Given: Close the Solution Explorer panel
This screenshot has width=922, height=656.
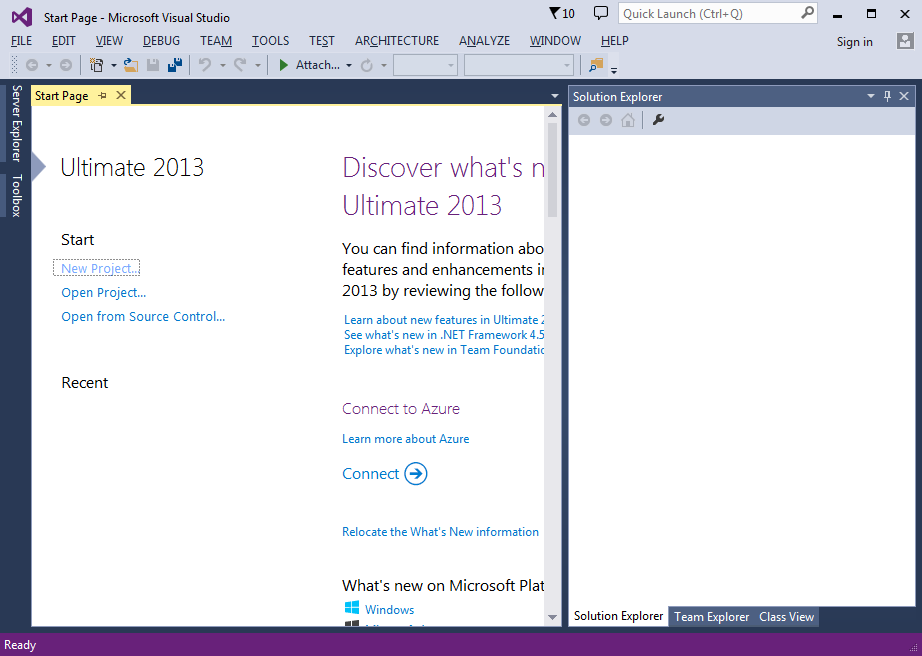Looking at the screenshot, I should coord(904,96).
